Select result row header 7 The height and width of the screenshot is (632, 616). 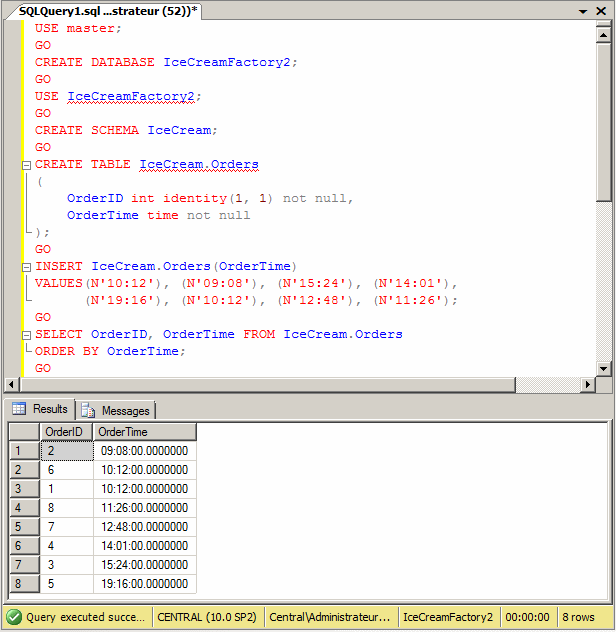coord(24,564)
